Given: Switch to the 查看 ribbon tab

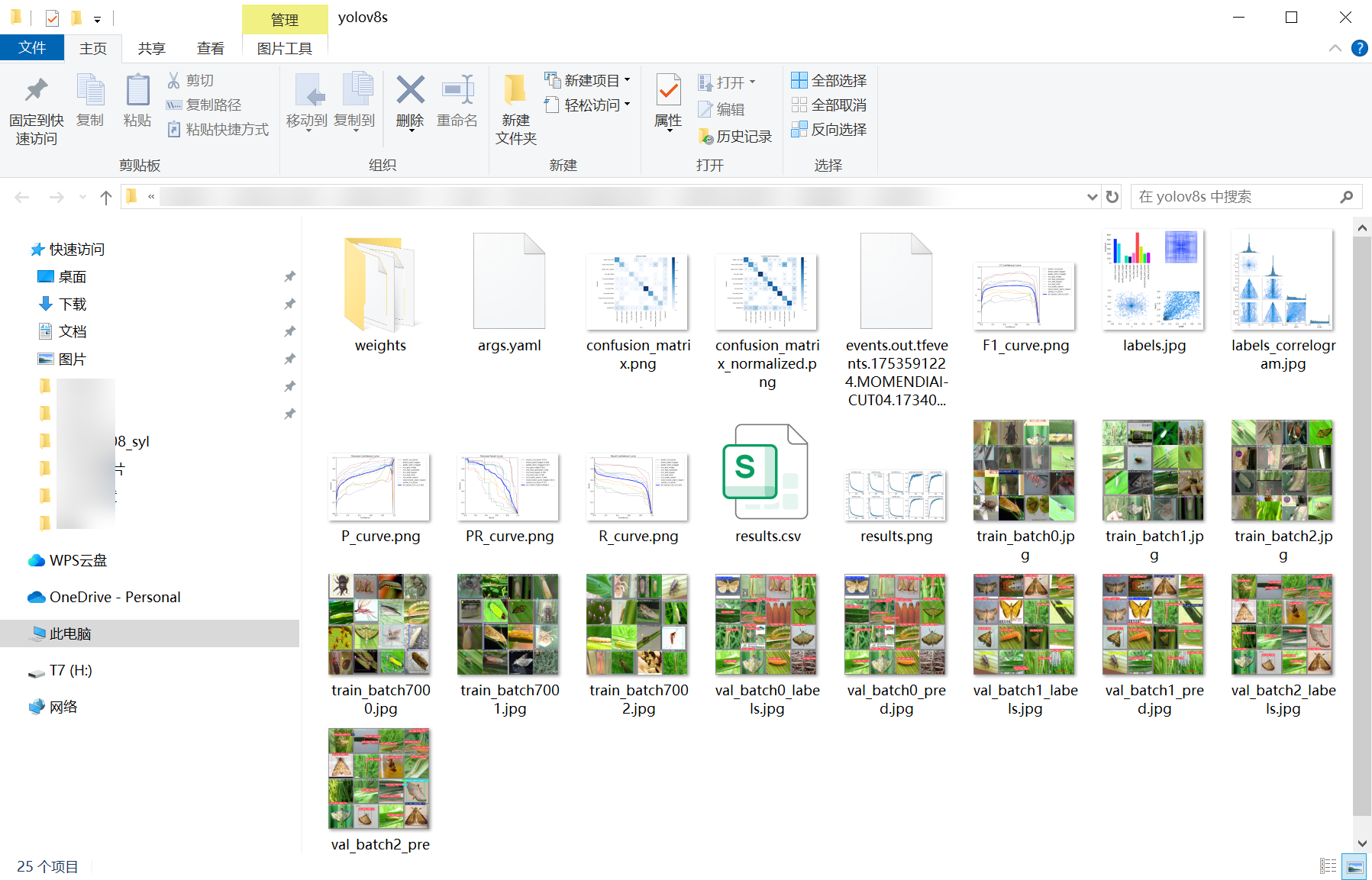Looking at the screenshot, I should (211, 47).
